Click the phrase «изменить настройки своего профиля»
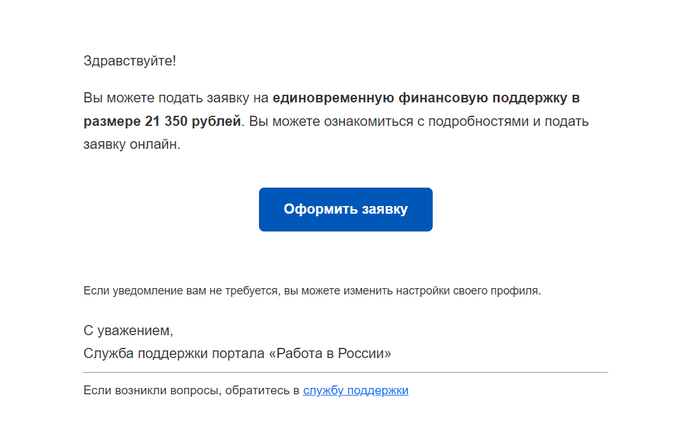Screen dimensions: 700x435 pyautogui.click(x=446, y=291)
